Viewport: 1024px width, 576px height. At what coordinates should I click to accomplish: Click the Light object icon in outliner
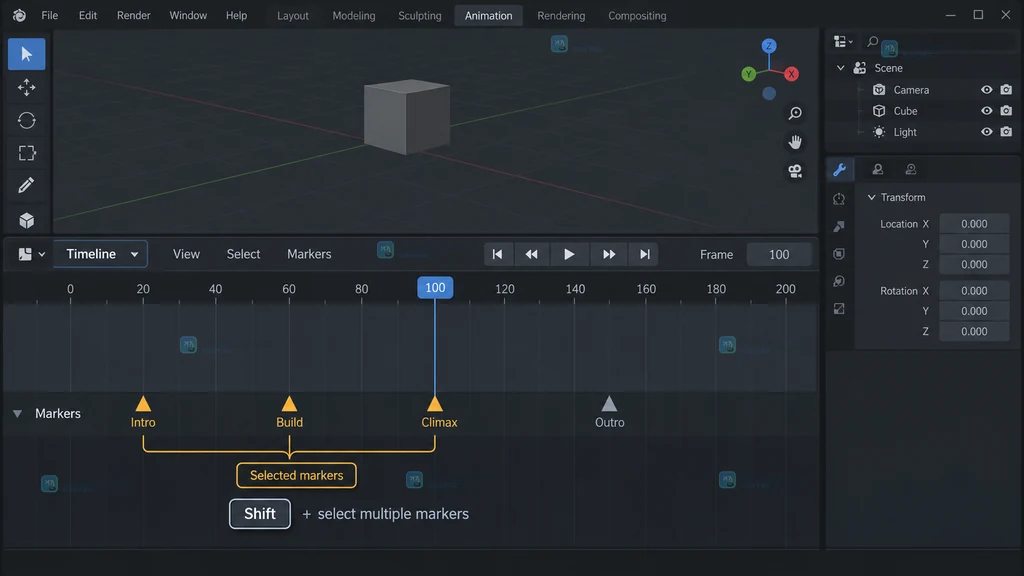coord(879,132)
